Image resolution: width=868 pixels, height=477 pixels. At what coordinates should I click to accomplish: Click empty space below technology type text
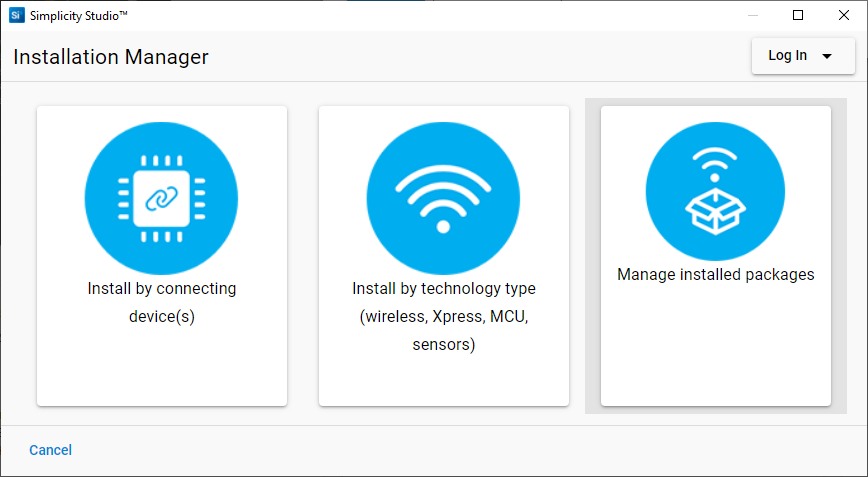(443, 380)
